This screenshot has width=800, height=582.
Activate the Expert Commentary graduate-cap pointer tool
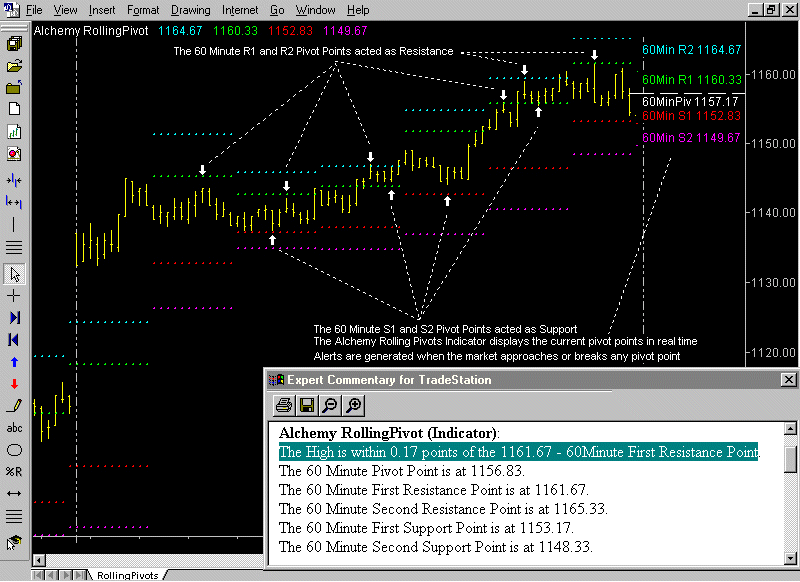coord(14,542)
